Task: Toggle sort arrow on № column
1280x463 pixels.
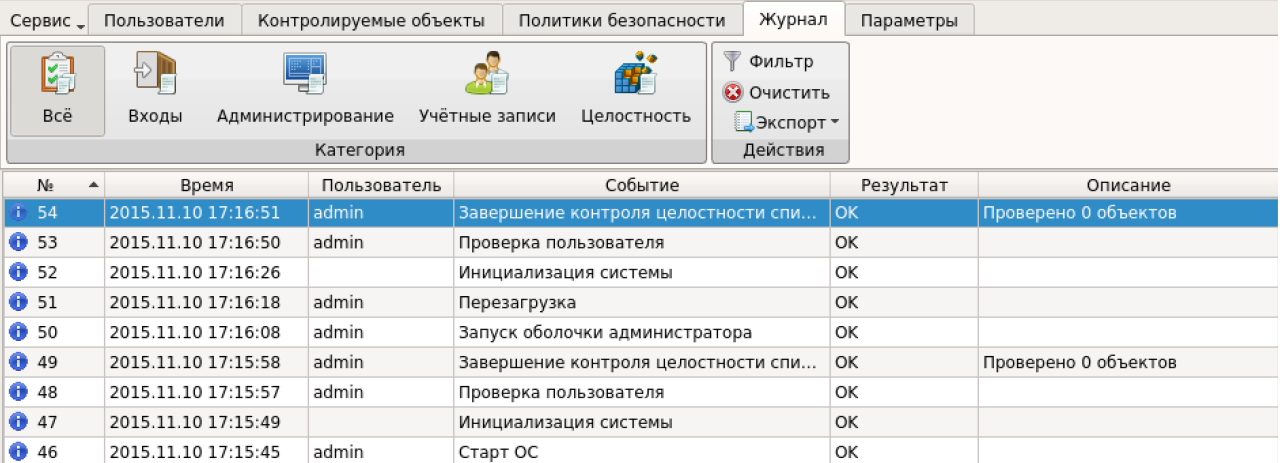Action: pos(94,185)
